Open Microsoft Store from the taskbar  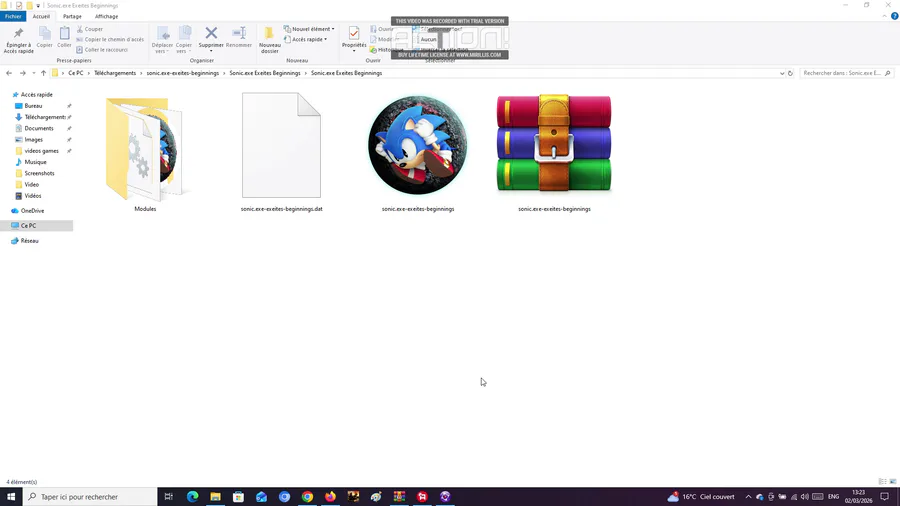click(x=238, y=497)
